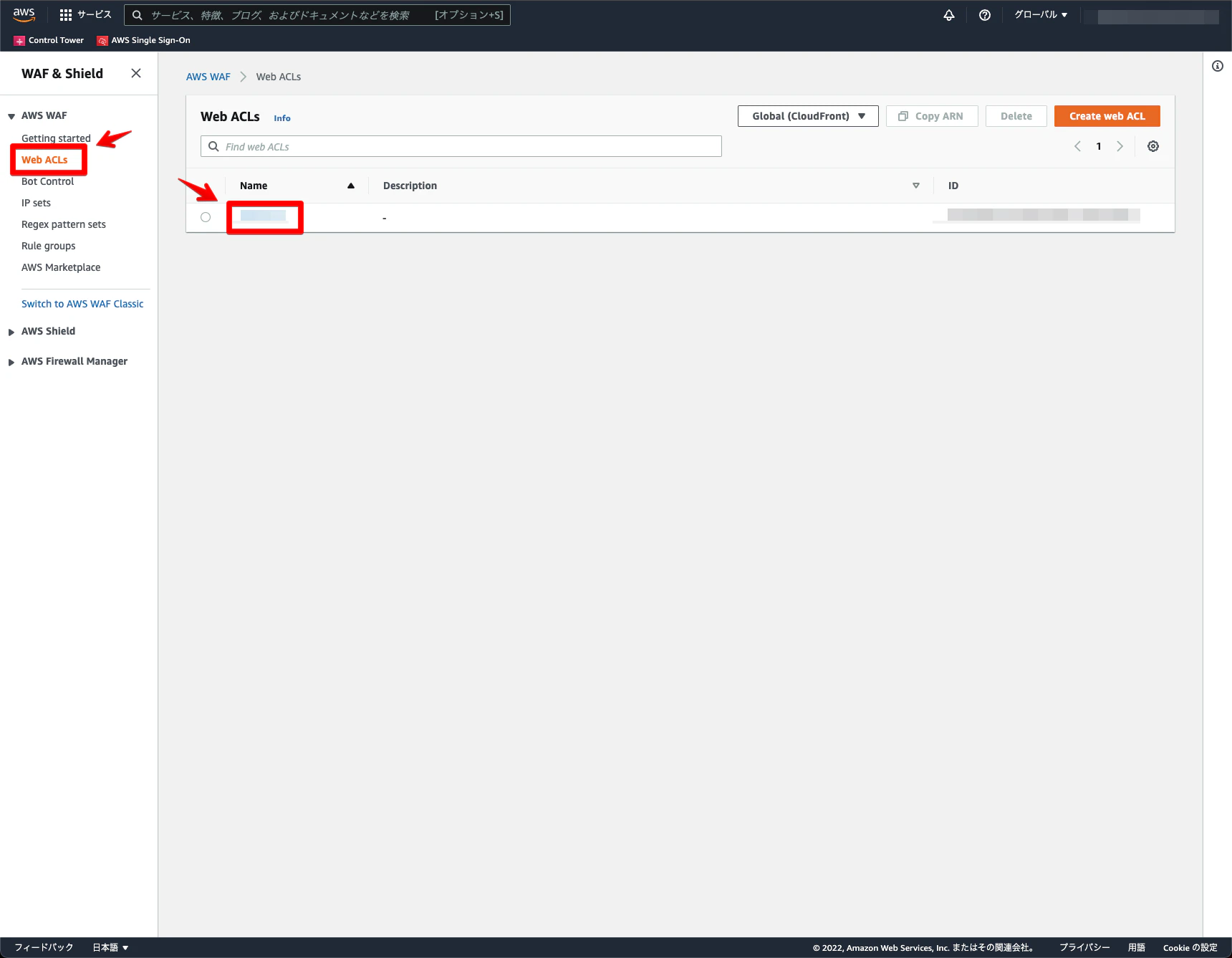Expand the AWS Shield section
1232x958 pixels.
pyautogui.click(x=11, y=332)
